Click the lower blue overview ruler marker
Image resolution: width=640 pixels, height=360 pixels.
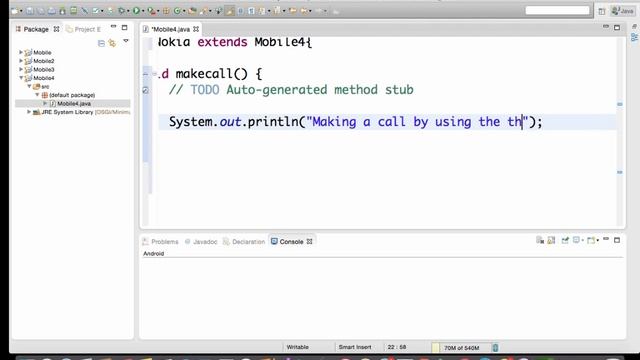click(620, 172)
